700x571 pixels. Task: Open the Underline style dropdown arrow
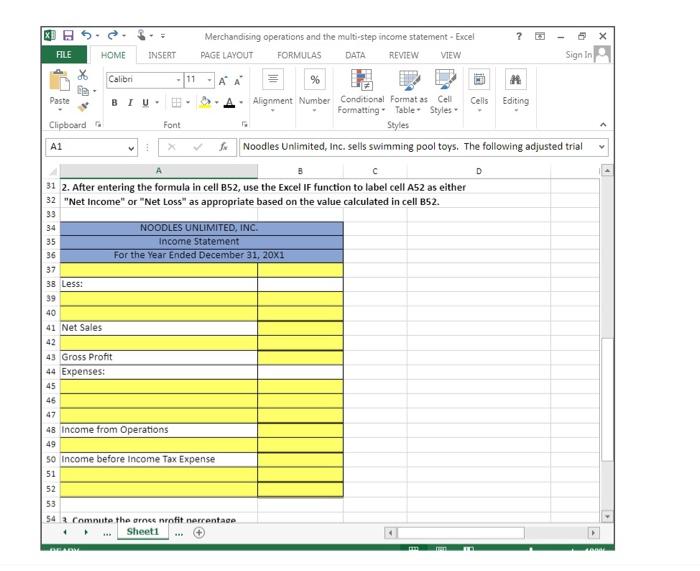click(x=157, y=103)
